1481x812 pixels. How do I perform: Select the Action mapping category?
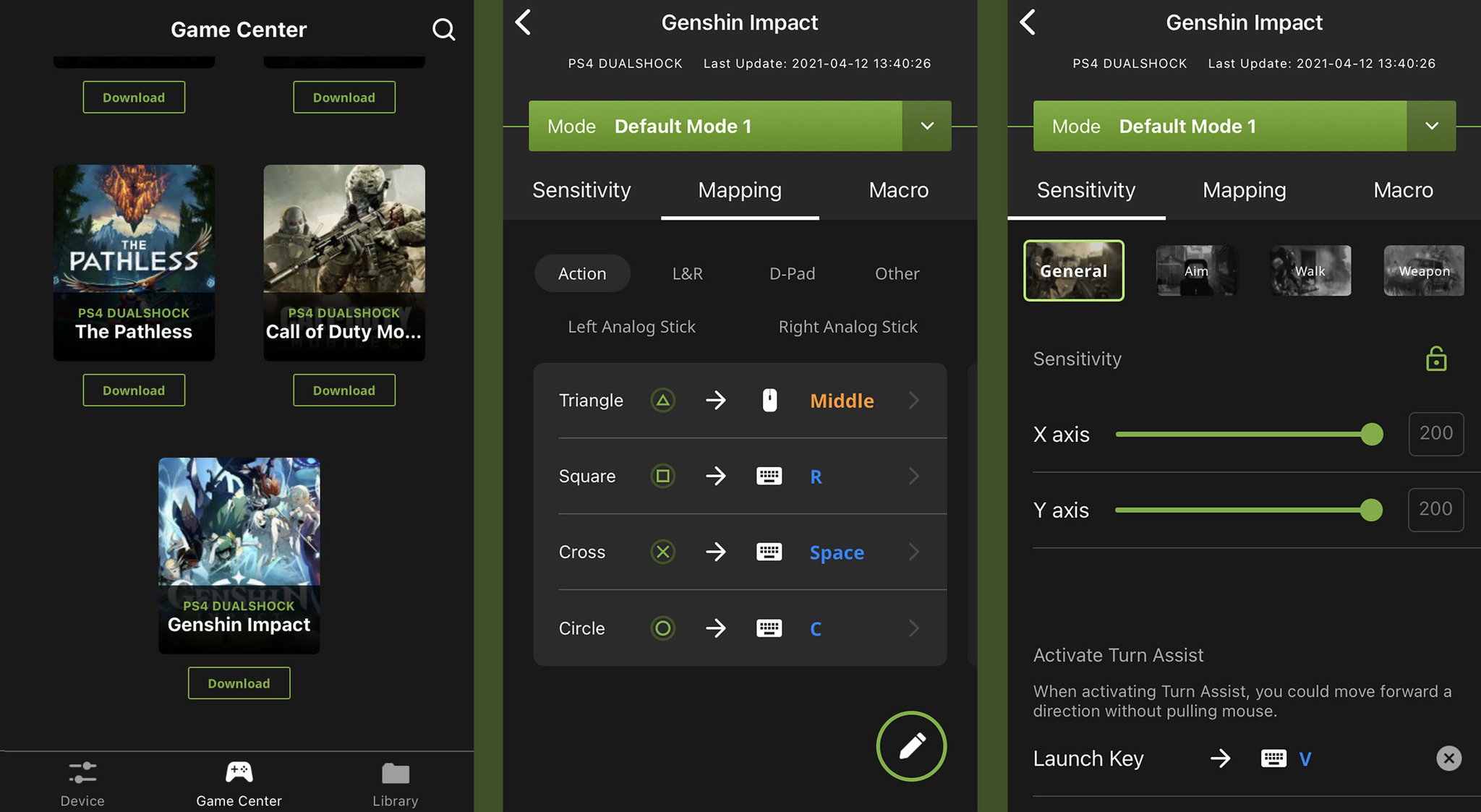582,273
